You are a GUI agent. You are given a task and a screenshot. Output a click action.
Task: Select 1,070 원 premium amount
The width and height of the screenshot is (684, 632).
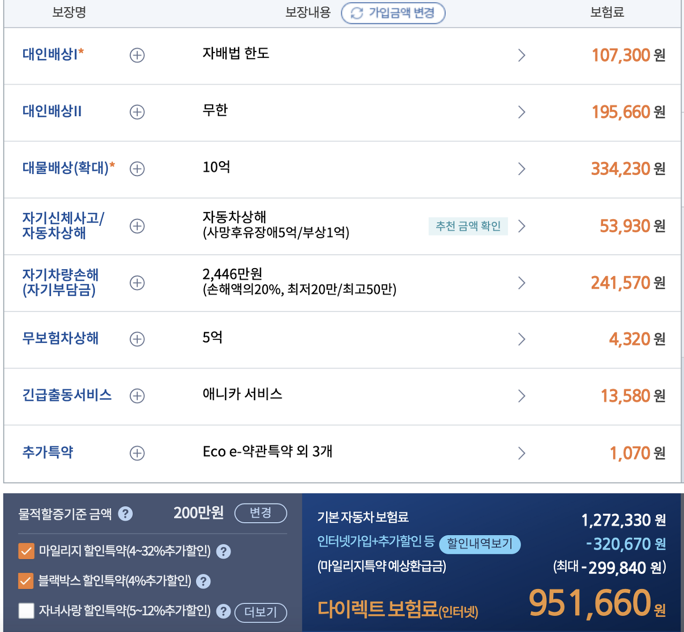[x=638, y=453]
